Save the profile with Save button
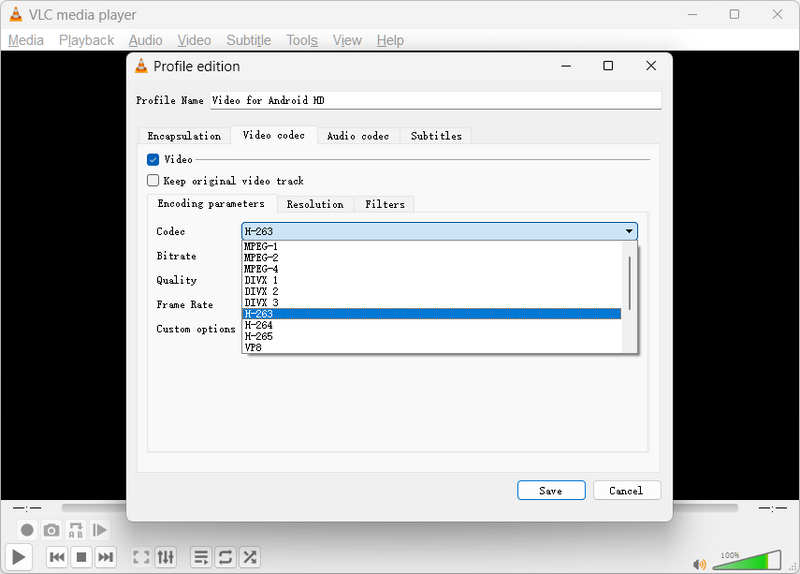The height and width of the screenshot is (574, 800). click(x=551, y=490)
